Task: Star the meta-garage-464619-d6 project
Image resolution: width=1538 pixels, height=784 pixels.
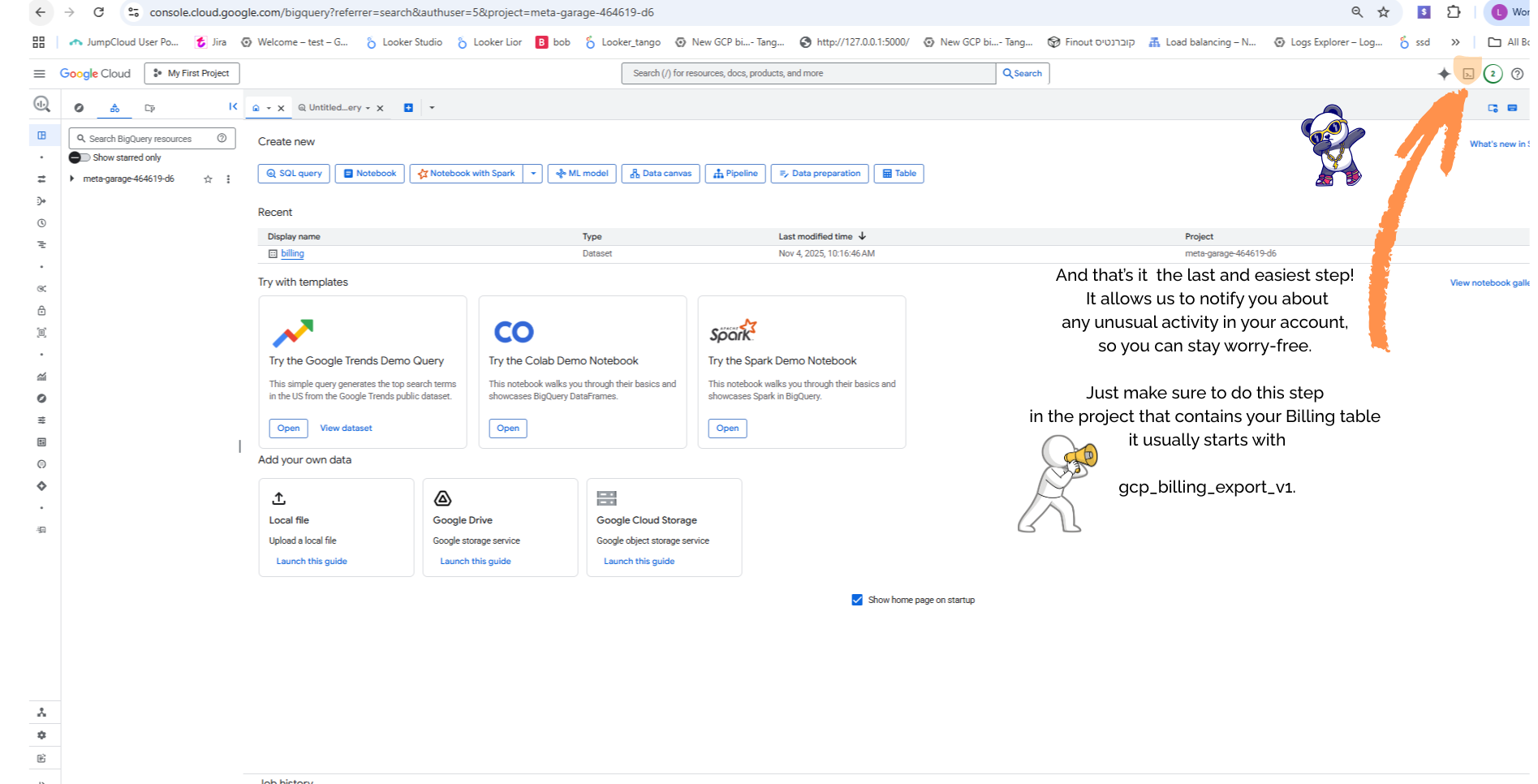Action: pyautogui.click(x=208, y=179)
